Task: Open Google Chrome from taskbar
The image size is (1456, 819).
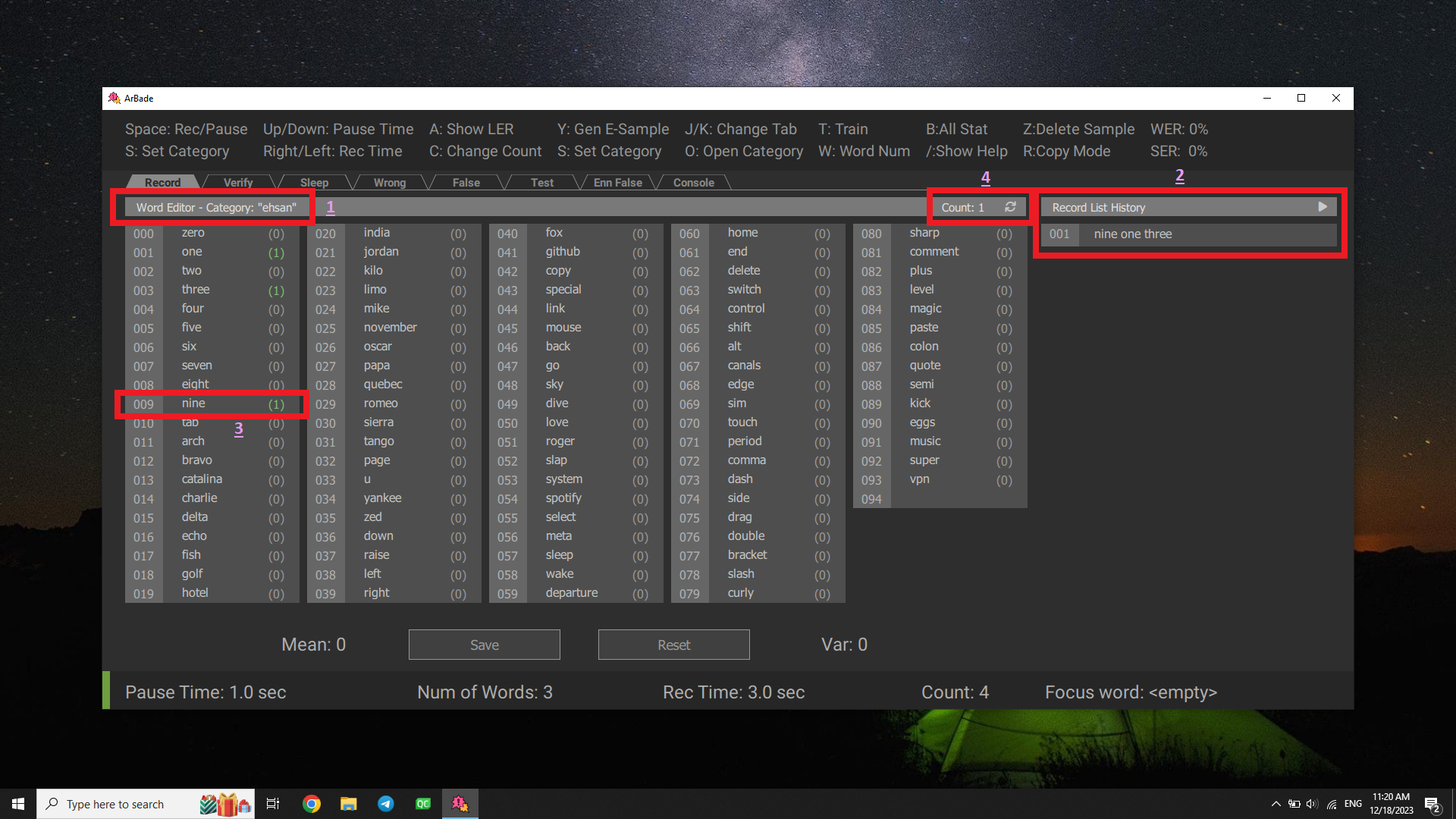Action: (x=311, y=804)
